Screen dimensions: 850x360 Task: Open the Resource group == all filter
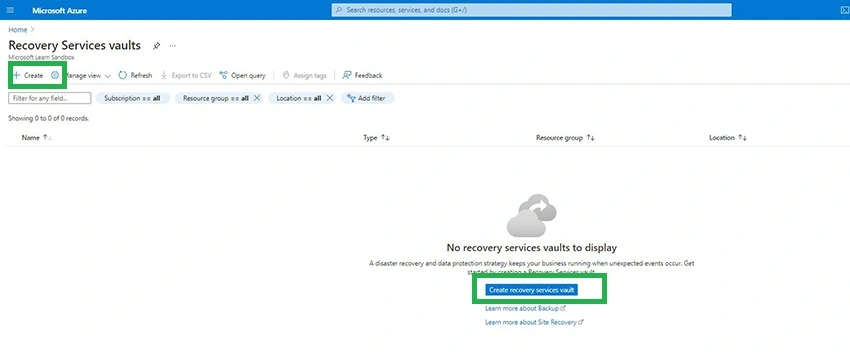[x=216, y=98]
